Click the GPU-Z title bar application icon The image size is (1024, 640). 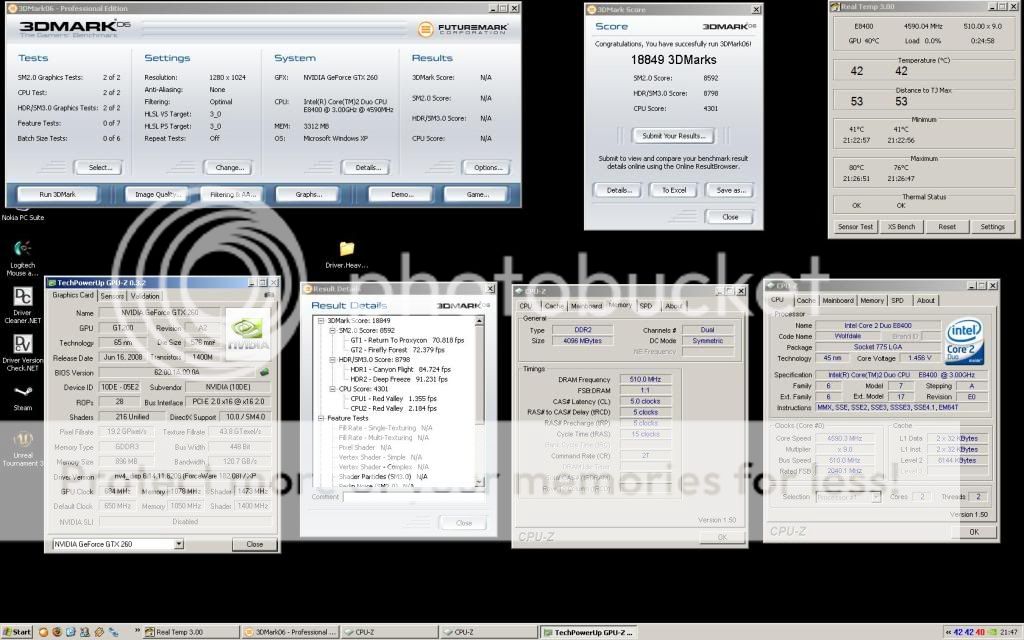[52, 283]
